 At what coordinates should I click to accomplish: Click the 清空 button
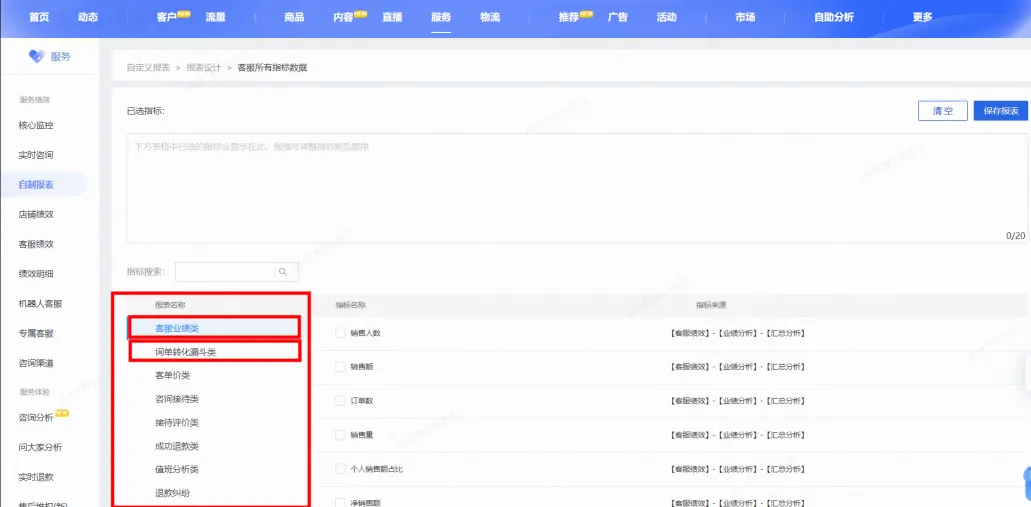coord(943,111)
